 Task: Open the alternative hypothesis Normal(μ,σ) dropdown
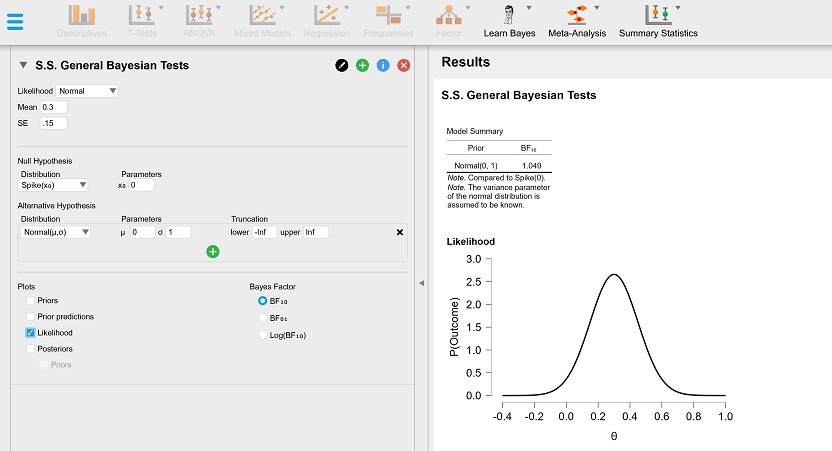point(55,232)
